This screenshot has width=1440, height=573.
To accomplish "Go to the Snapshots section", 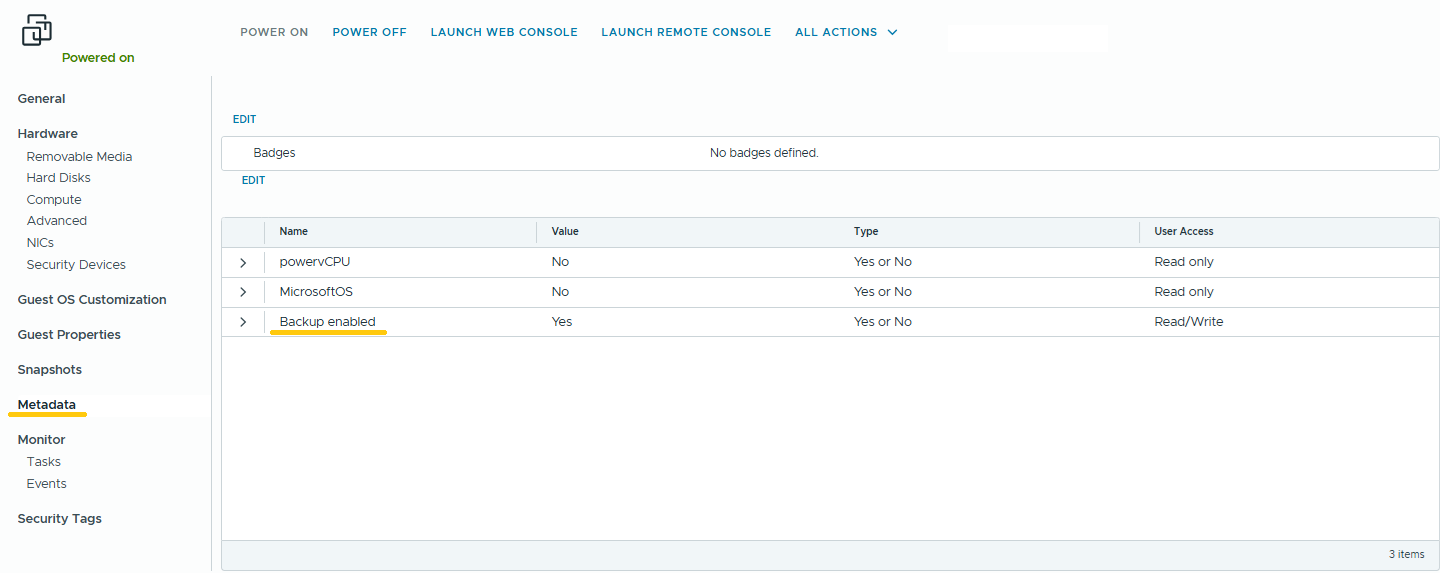I will [x=49, y=370].
